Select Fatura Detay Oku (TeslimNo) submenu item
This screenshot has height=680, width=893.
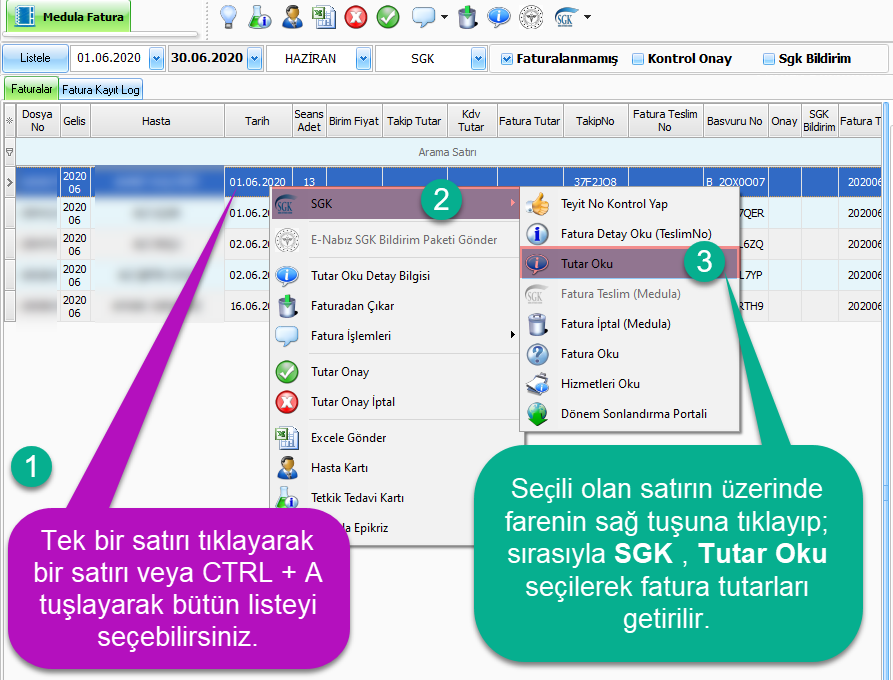(629, 234)
